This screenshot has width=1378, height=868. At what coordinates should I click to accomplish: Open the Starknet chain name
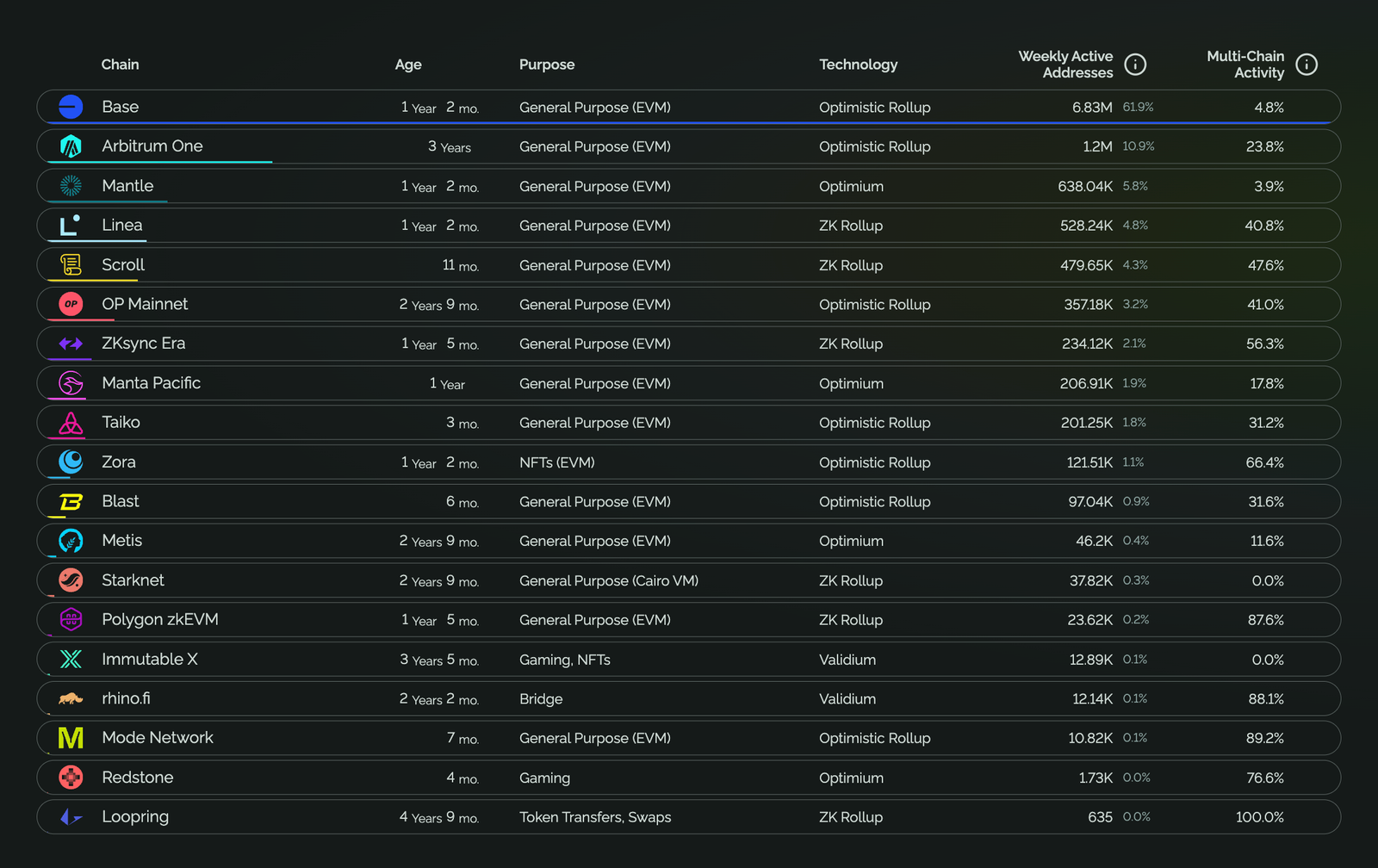pyautogui.click(x=133, y=580)
